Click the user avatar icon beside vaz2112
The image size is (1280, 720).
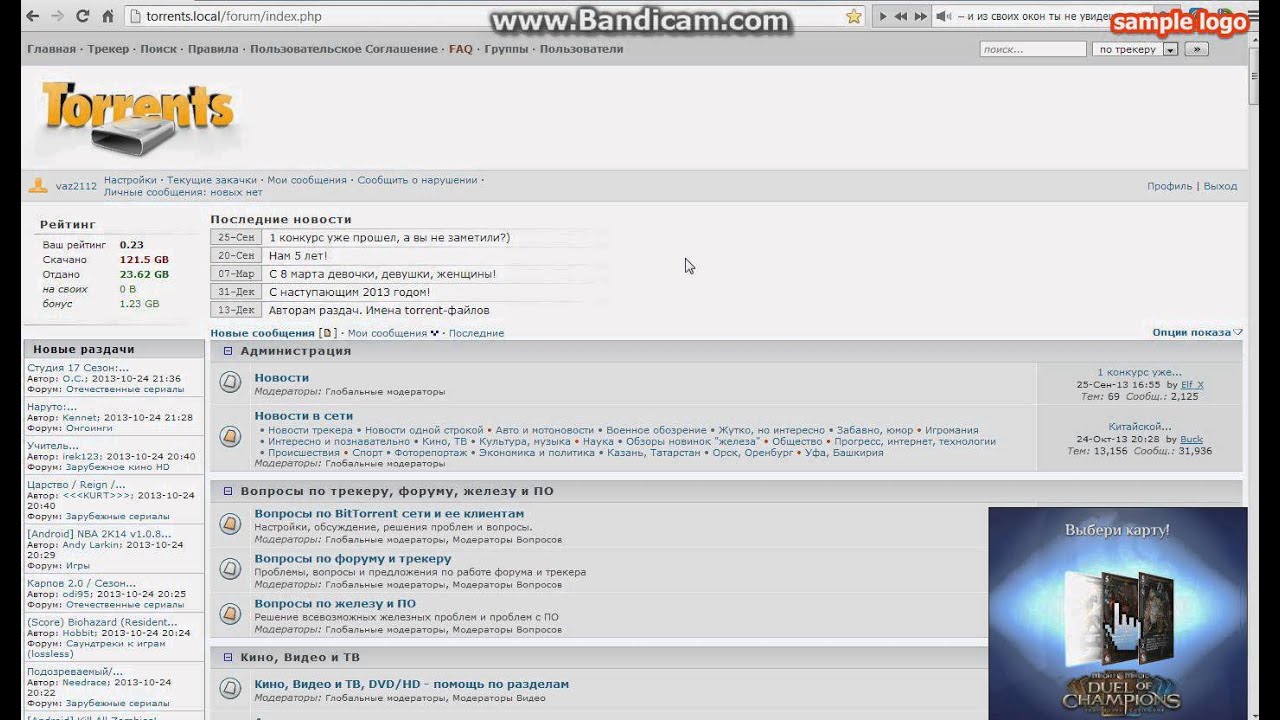point(38,185)
